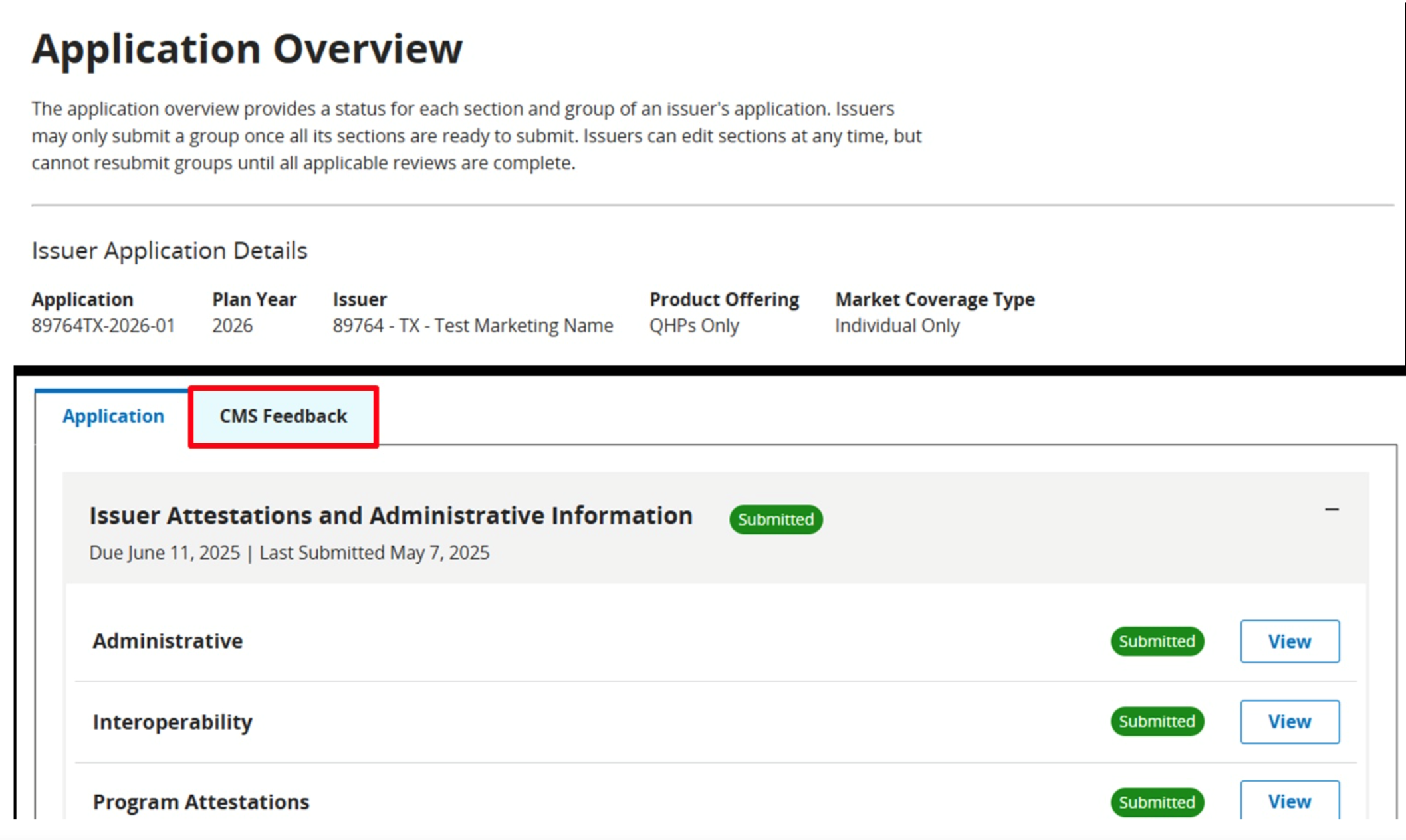View the Interoperability section

1289,722
